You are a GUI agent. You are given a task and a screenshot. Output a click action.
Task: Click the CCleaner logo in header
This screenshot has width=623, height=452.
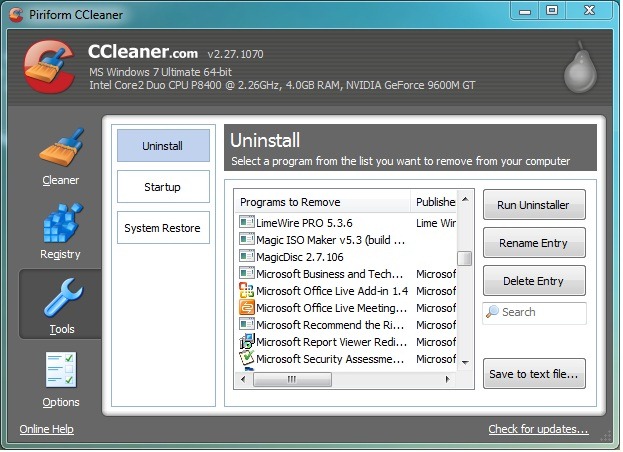[50, 67]
